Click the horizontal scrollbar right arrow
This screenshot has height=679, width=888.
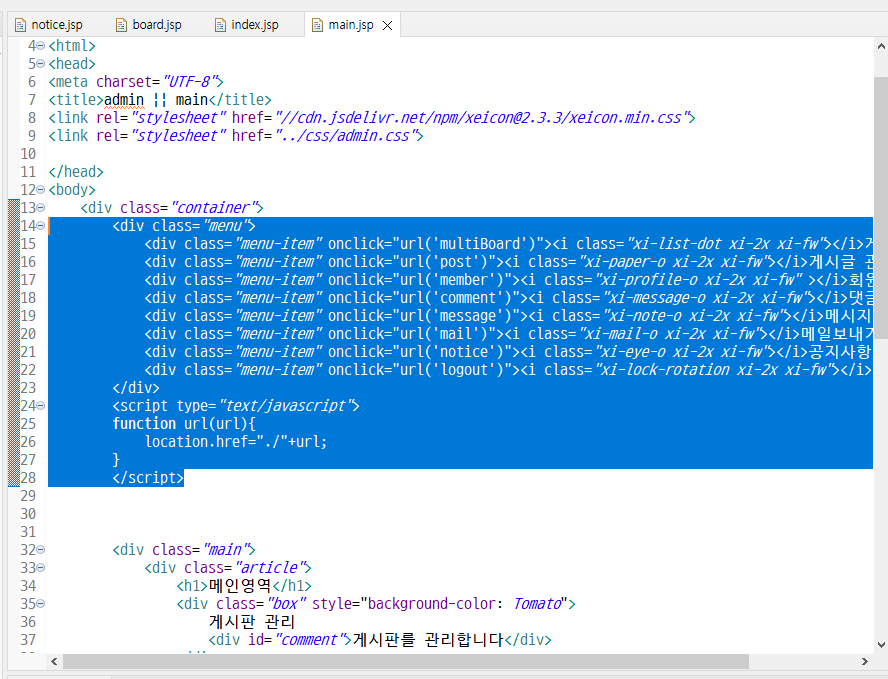[x=865, y=661]
